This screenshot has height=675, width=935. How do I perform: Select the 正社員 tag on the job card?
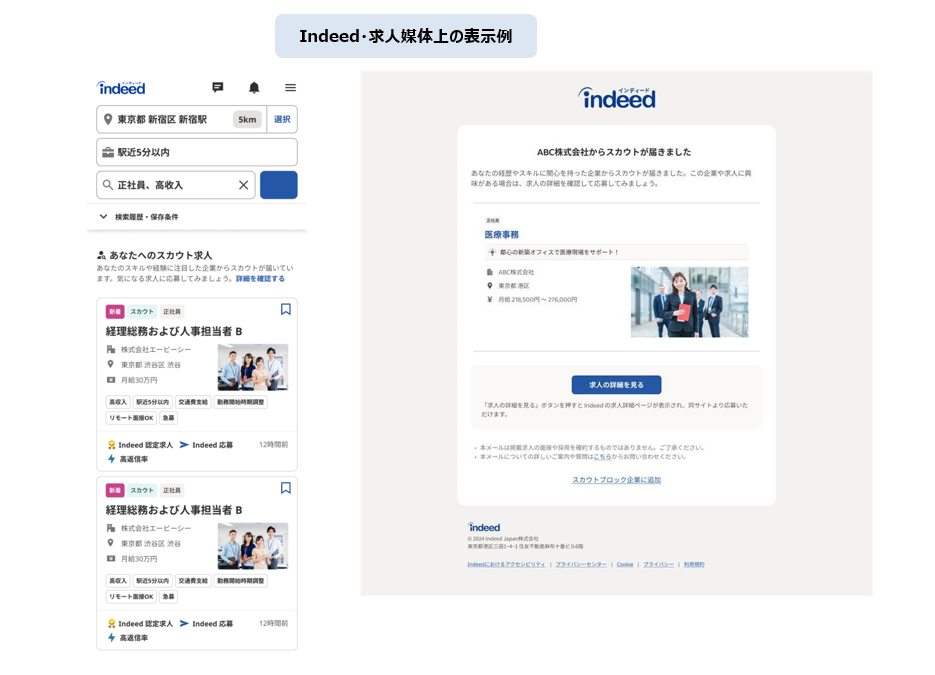point(172,311)
